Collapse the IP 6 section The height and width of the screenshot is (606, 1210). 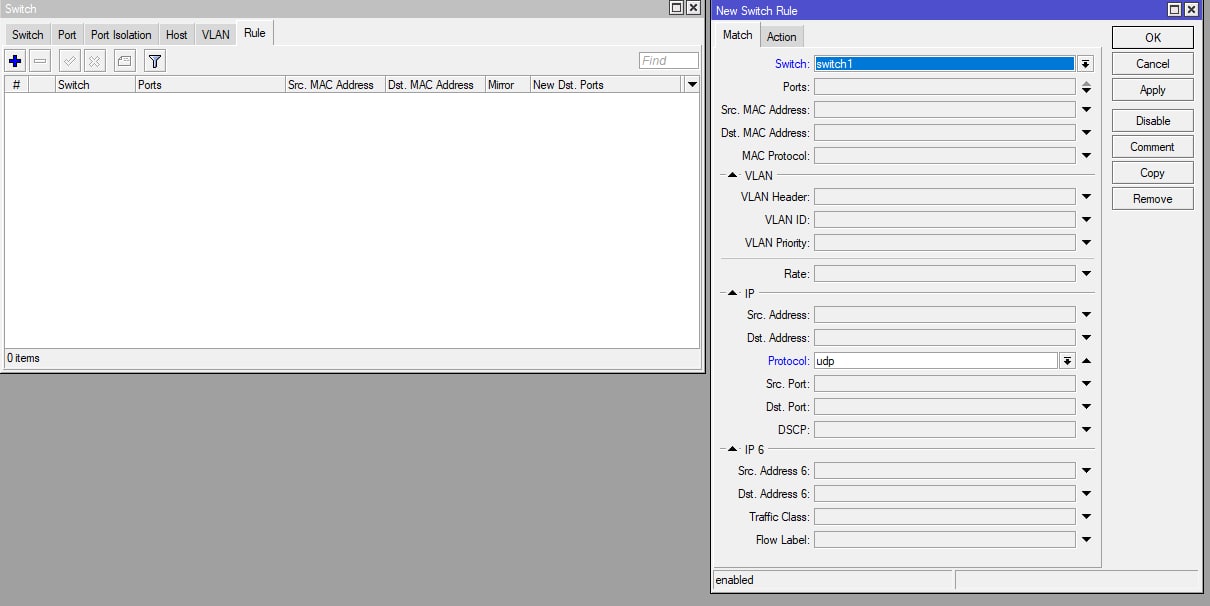[x=732, y=450]
